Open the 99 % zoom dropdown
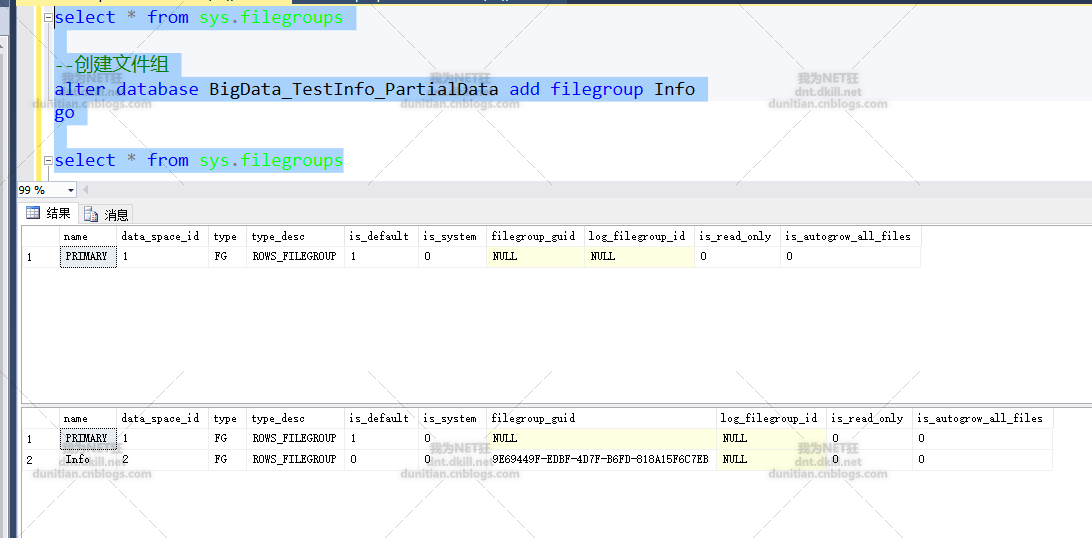1092x538 pixels. coord(71,190)
